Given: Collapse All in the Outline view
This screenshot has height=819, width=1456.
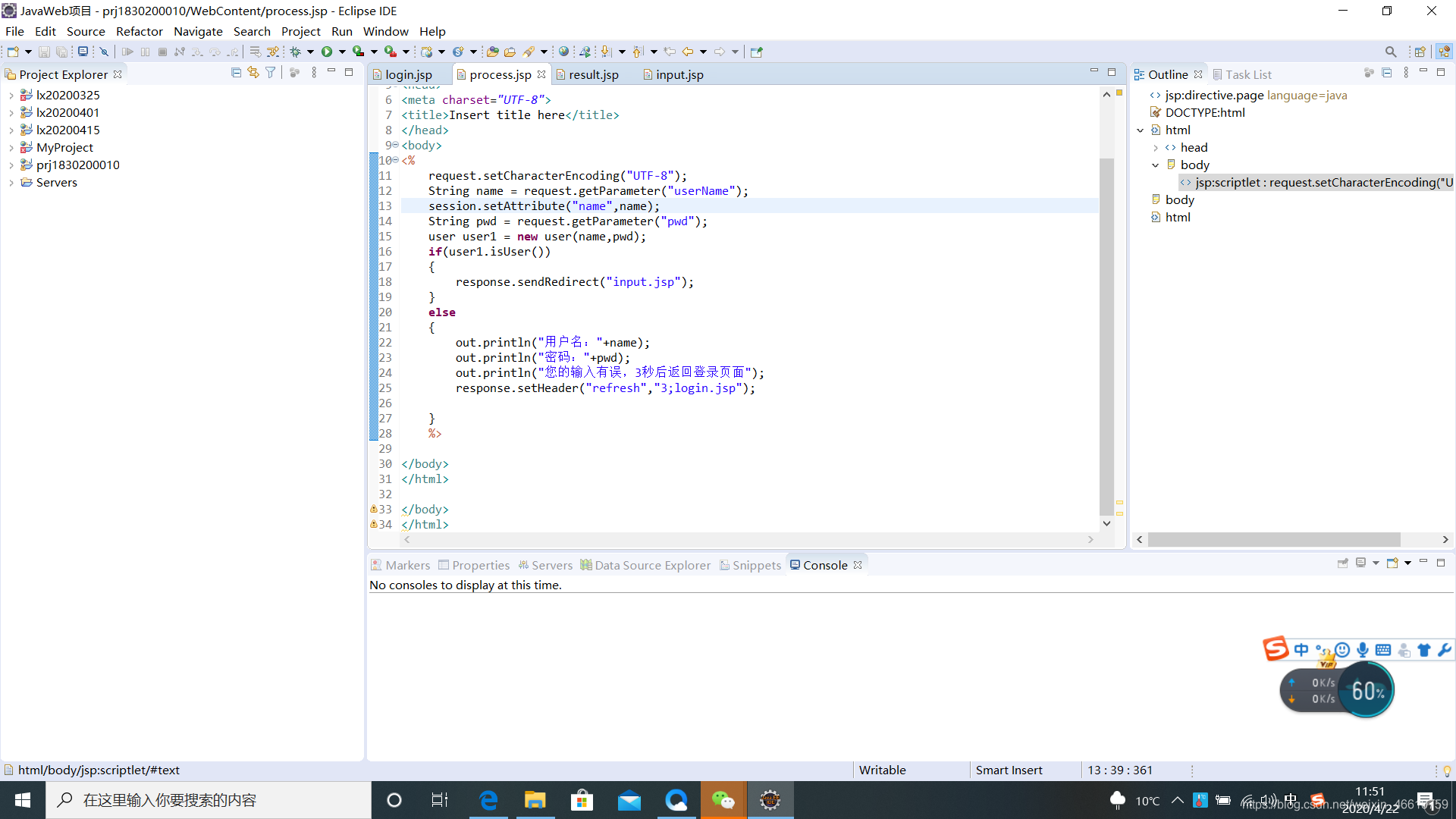Looking at the screenshot, I should point(1386,73).
